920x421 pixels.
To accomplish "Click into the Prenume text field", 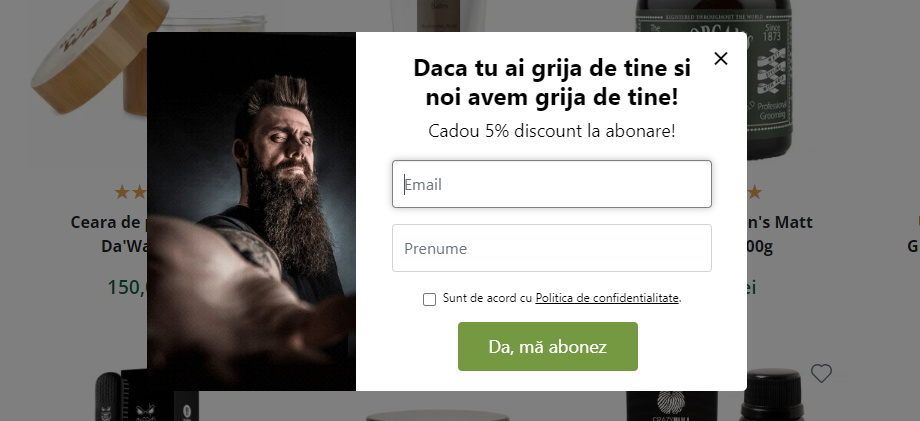I will (x=552, y=248).
